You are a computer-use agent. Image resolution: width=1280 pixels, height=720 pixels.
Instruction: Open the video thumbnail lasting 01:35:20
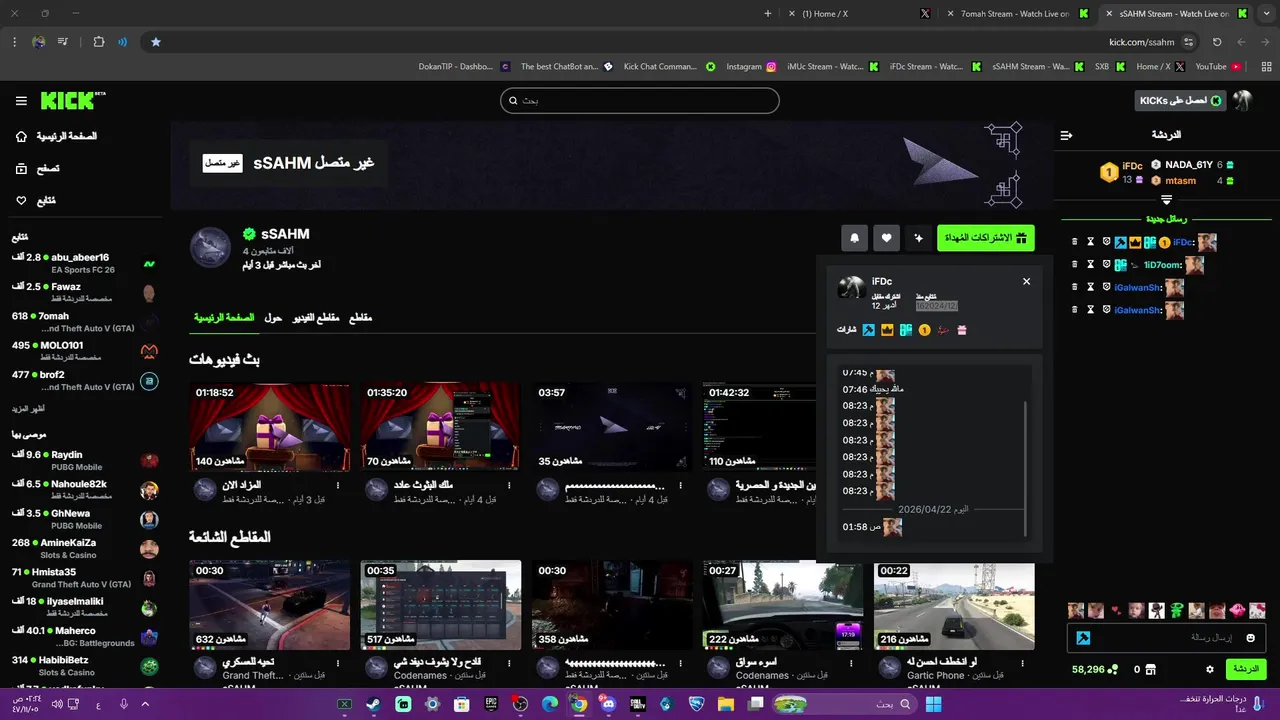[441, 427]
